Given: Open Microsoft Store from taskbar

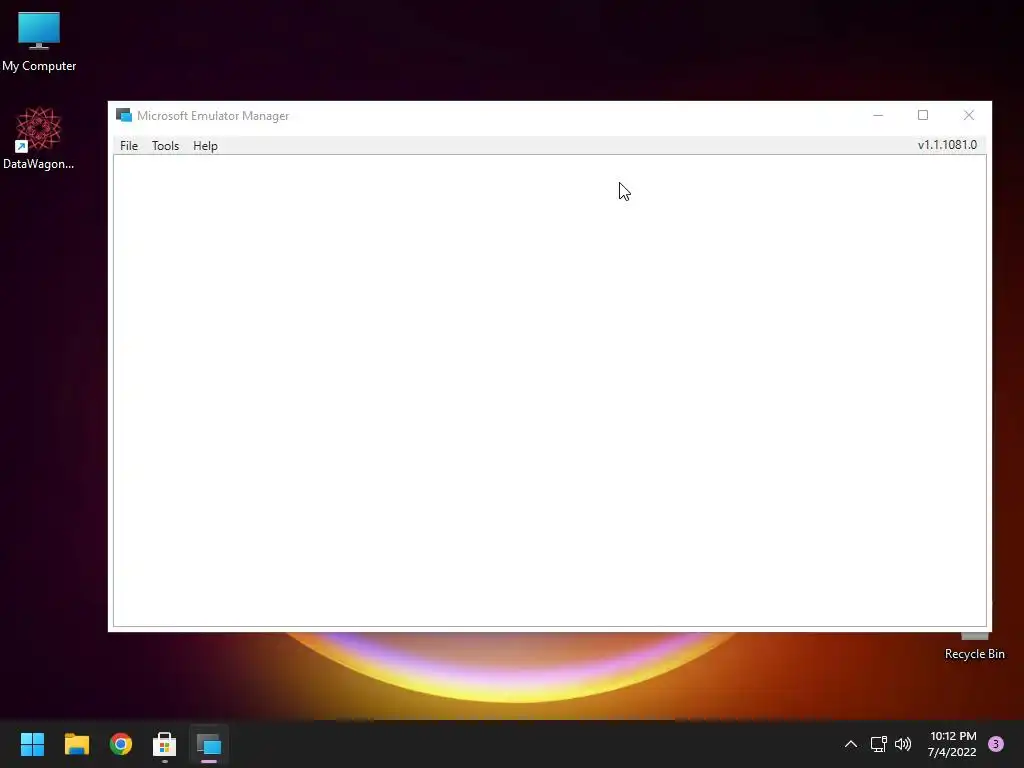Looking at the screenshot, I should click(165, 744).
